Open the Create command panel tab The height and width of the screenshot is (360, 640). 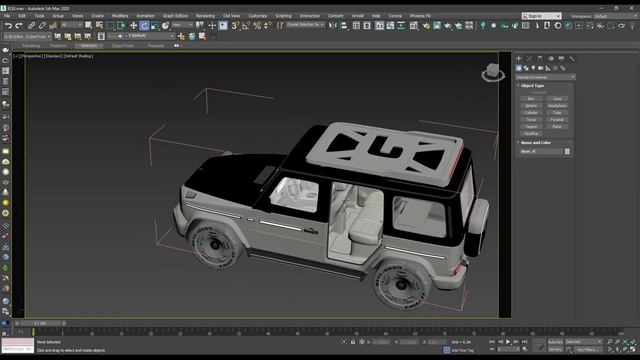click(x=519, y=59)
